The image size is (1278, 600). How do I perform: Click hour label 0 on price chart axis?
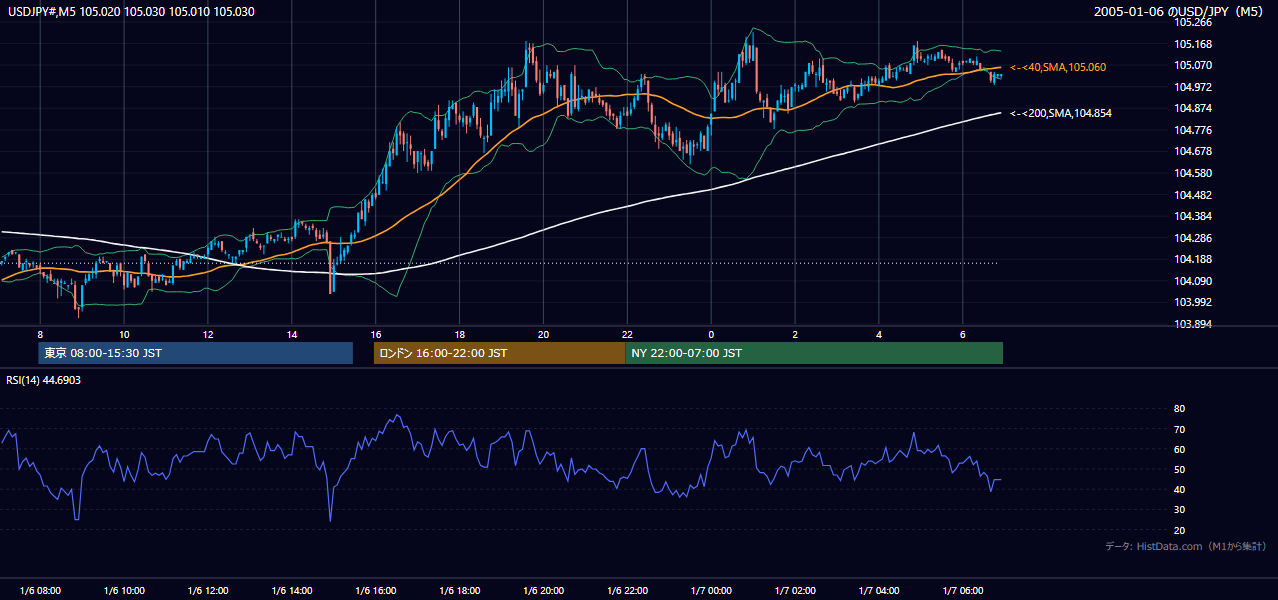(x=711, y=334)
